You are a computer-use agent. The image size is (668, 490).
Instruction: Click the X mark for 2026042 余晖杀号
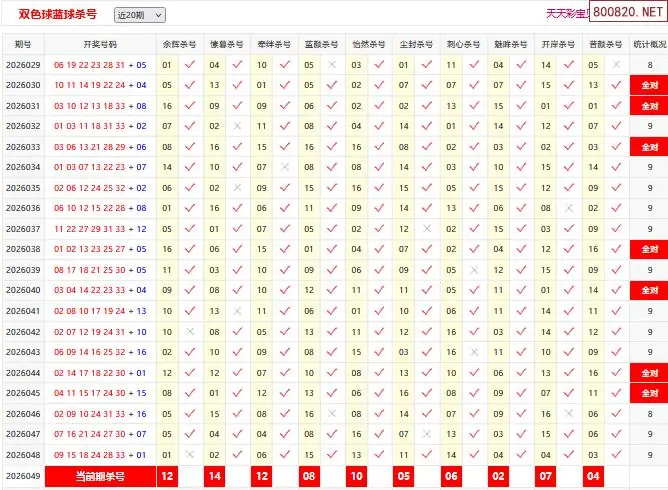(190, 331)
